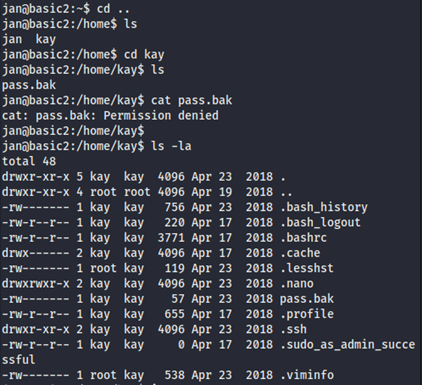Select the .viminfo file entry
Viewport: 422px width, 385px height.
pyautogui.click(x=307, y=375)
